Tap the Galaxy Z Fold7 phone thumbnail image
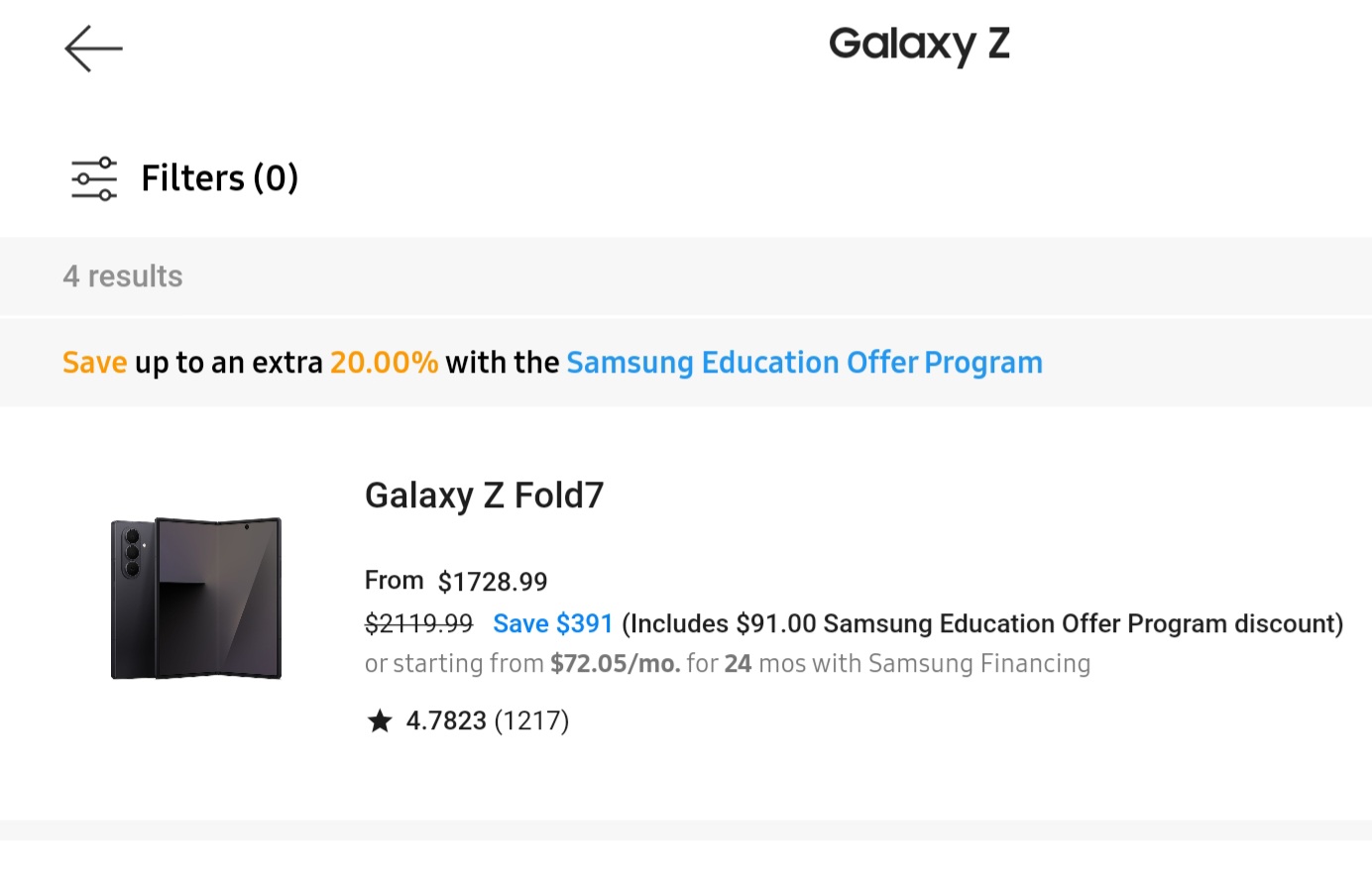Screen dimensions: 1372x883 coord(195,597)
